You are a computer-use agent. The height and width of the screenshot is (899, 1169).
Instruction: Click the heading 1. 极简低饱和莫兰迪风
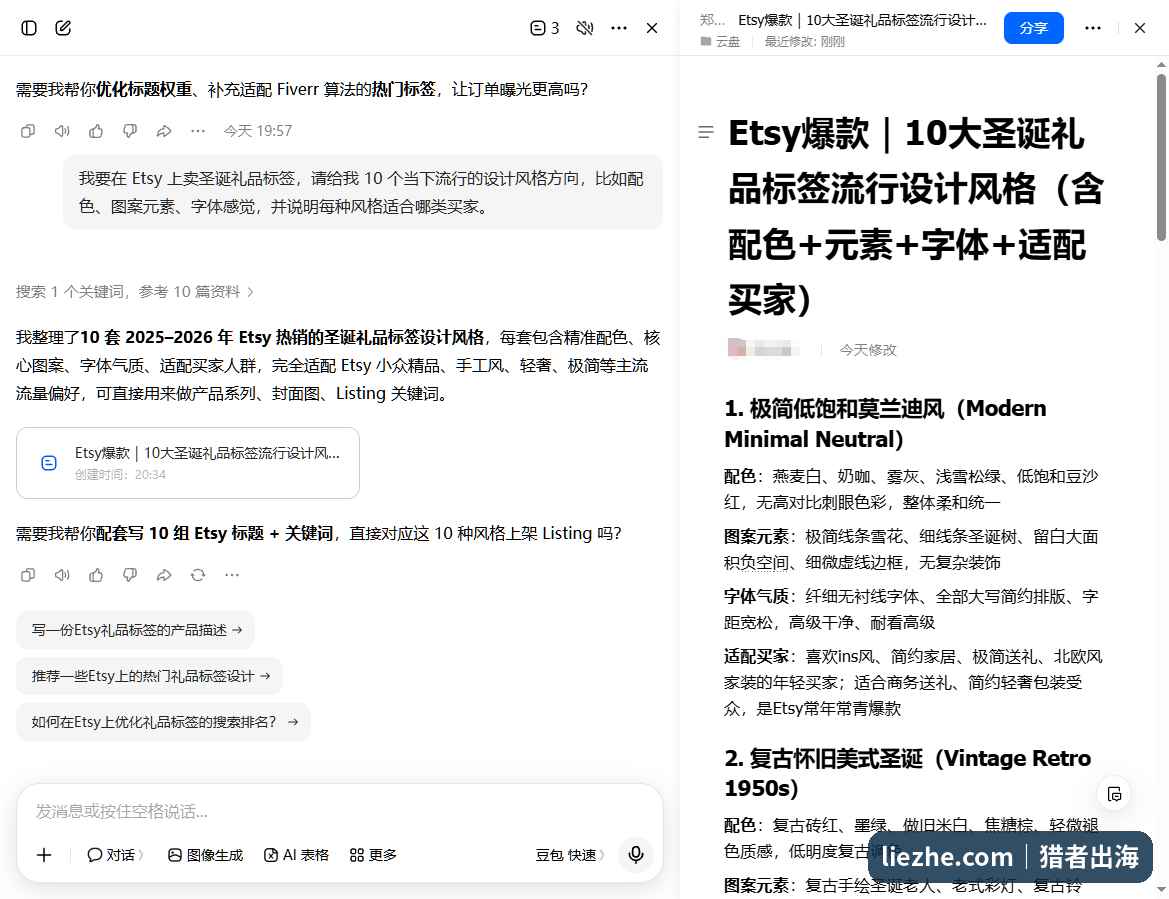pyautogui.click(x=885, y=423)
